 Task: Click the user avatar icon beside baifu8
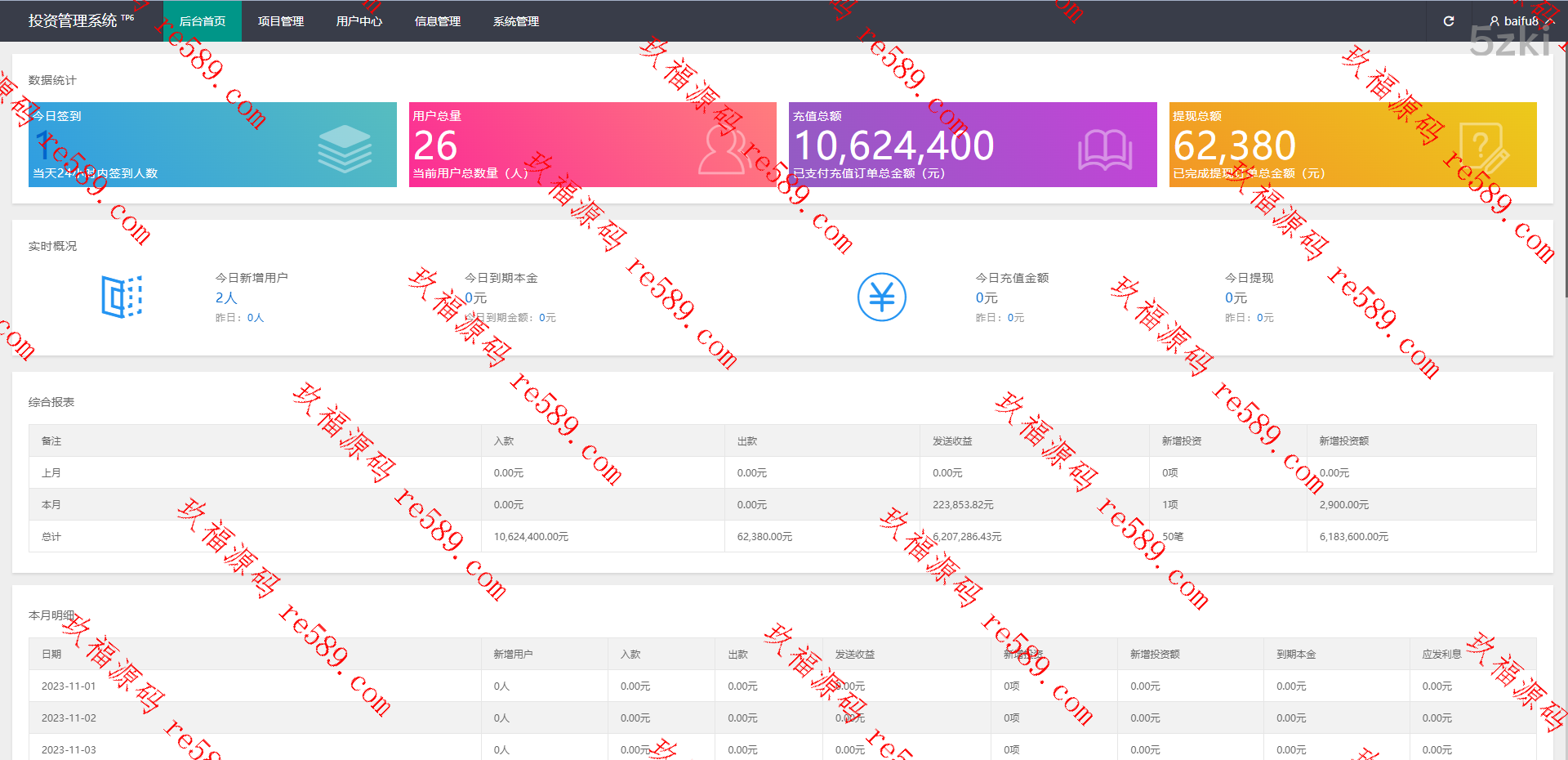(1494, 21)
